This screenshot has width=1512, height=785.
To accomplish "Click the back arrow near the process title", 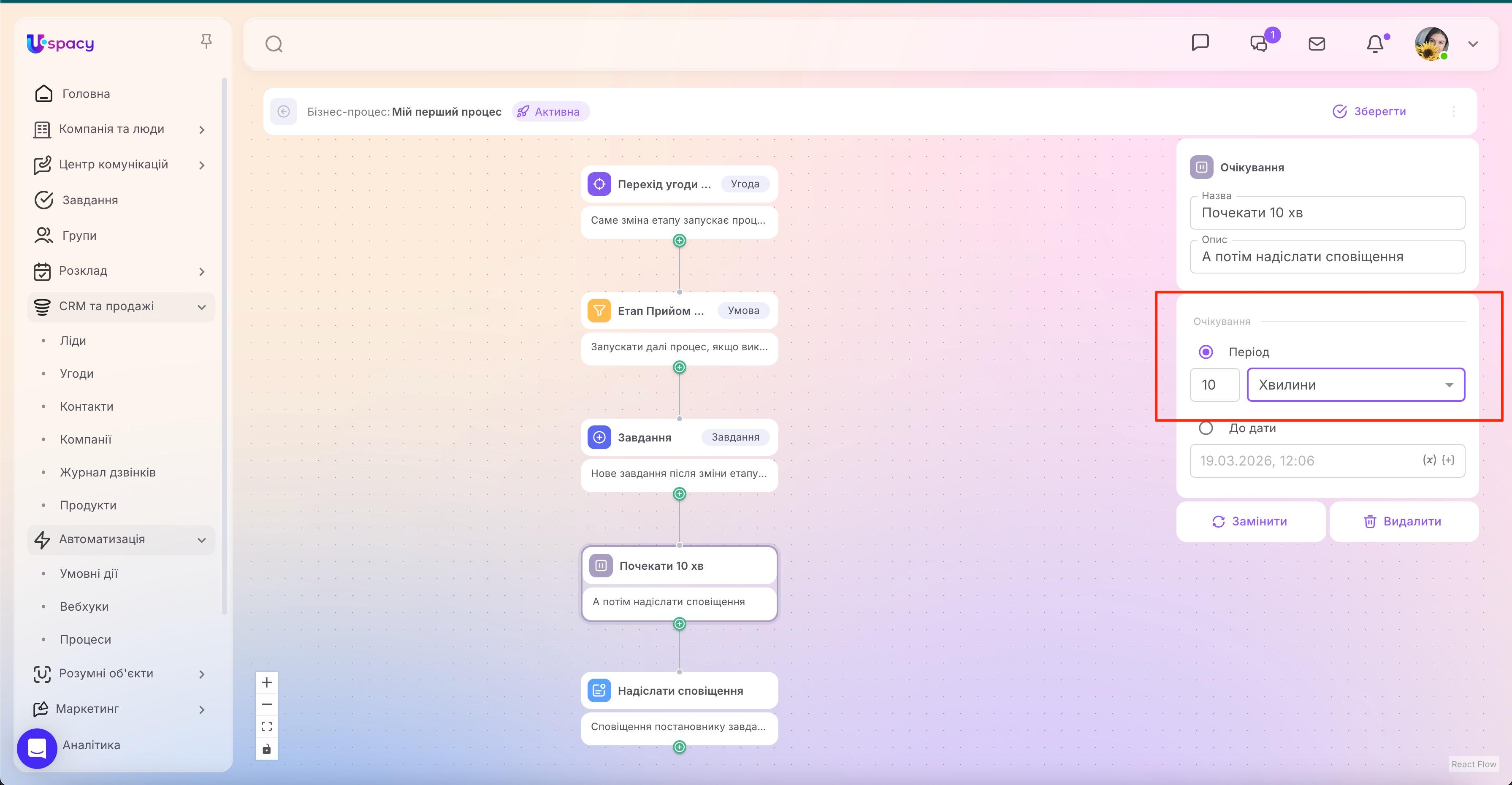I will pyautogui.click(x=284, y=111).
